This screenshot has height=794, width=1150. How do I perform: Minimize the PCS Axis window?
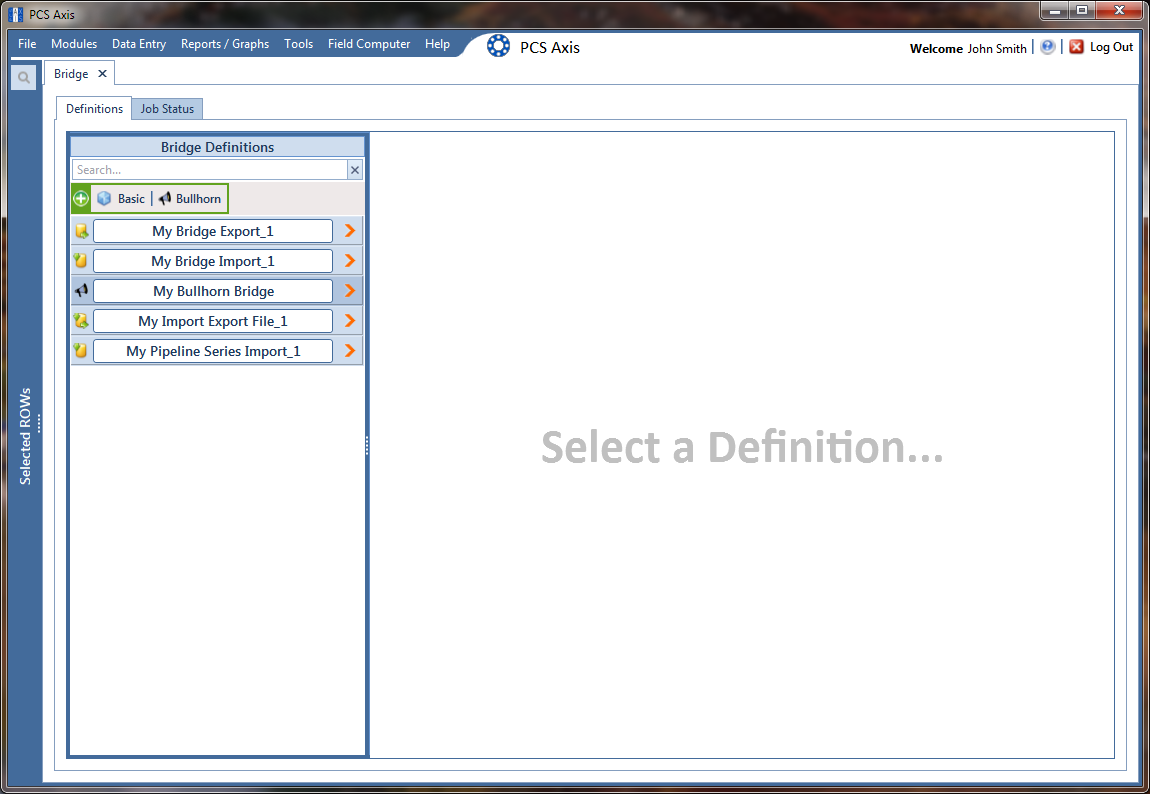[1055, 10]
